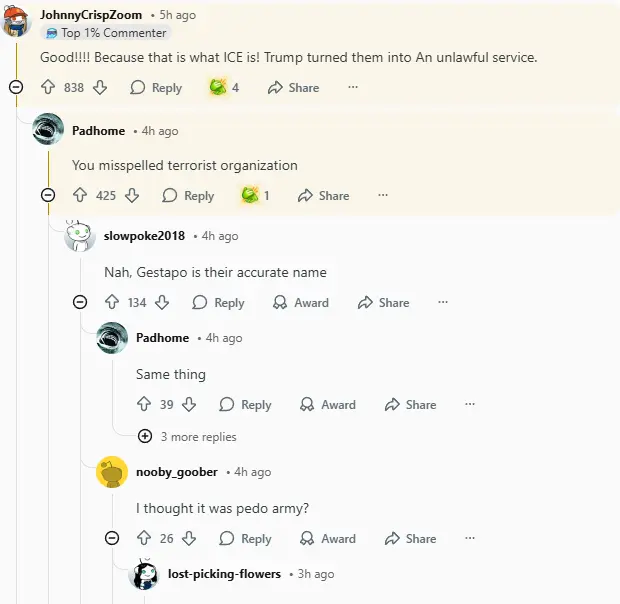The height and width of the screenshot is (604, 620).
Task: Reply to Padhome's 'Same thing' comment
Action: [x=245, y=405]
